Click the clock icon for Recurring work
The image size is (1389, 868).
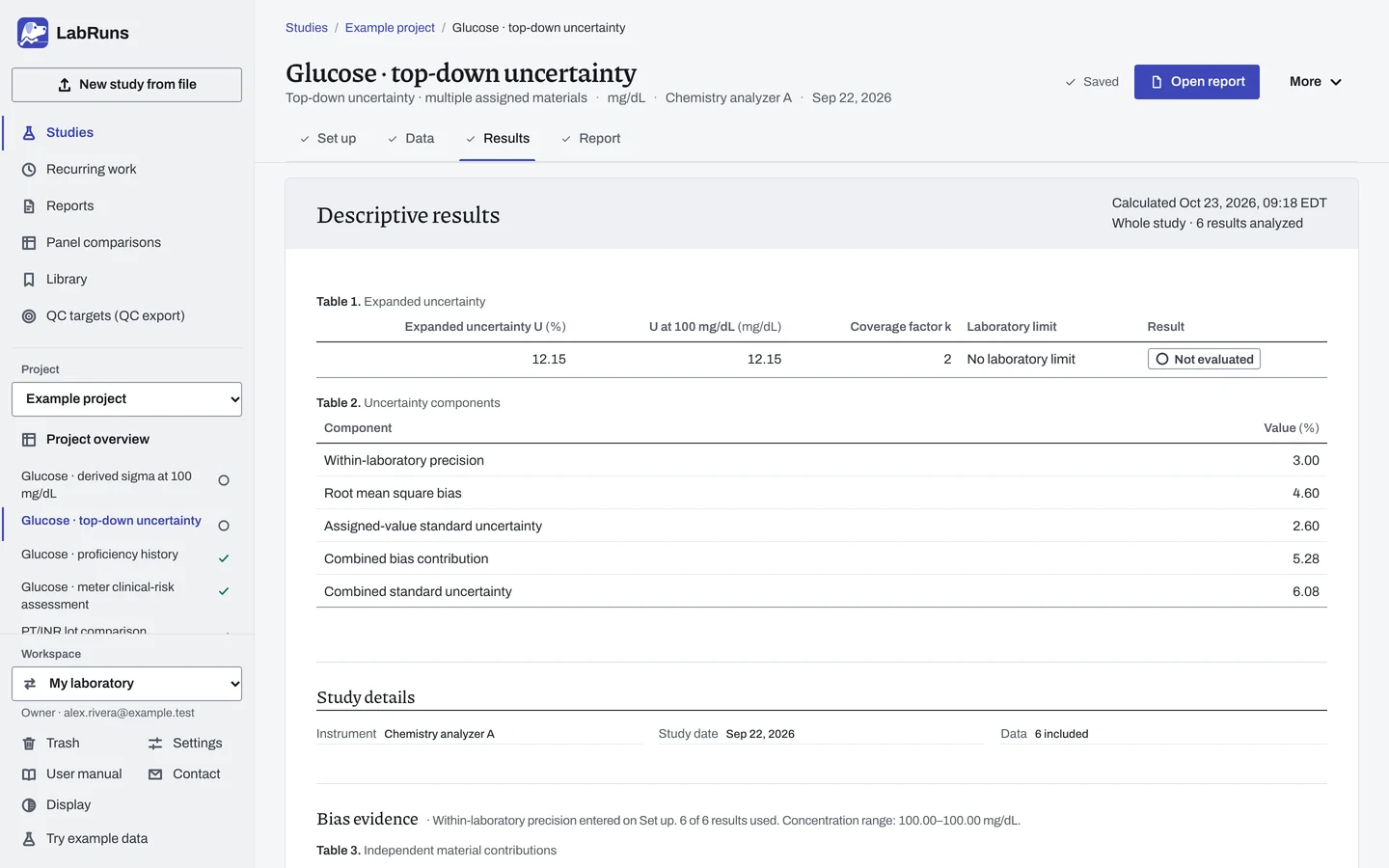pyautogui.click(x=29, y=170)
